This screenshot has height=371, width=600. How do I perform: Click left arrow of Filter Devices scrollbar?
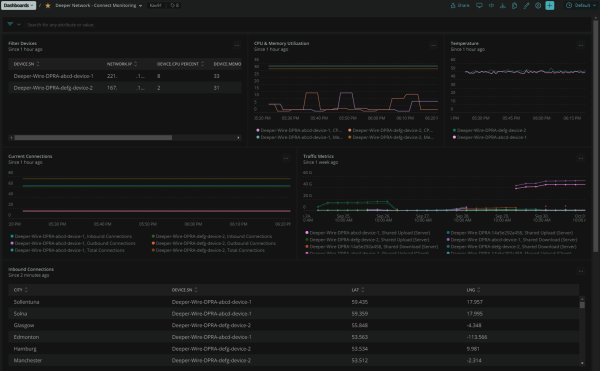[x=11, y=138]
